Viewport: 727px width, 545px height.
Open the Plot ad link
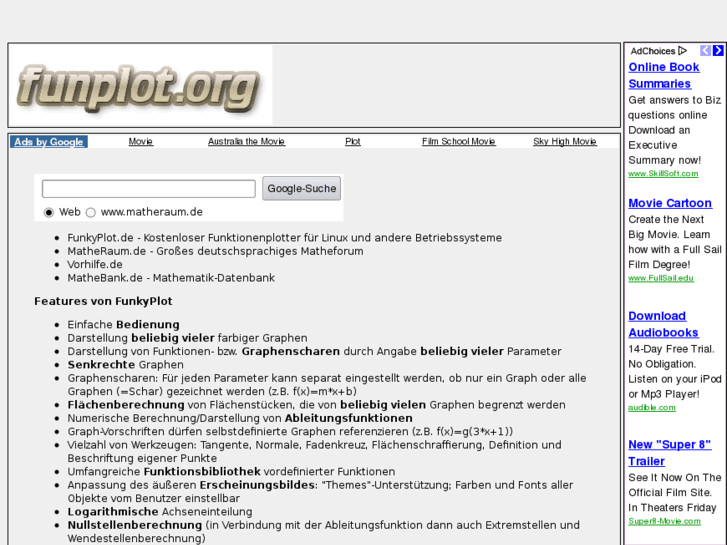point(352,141)
